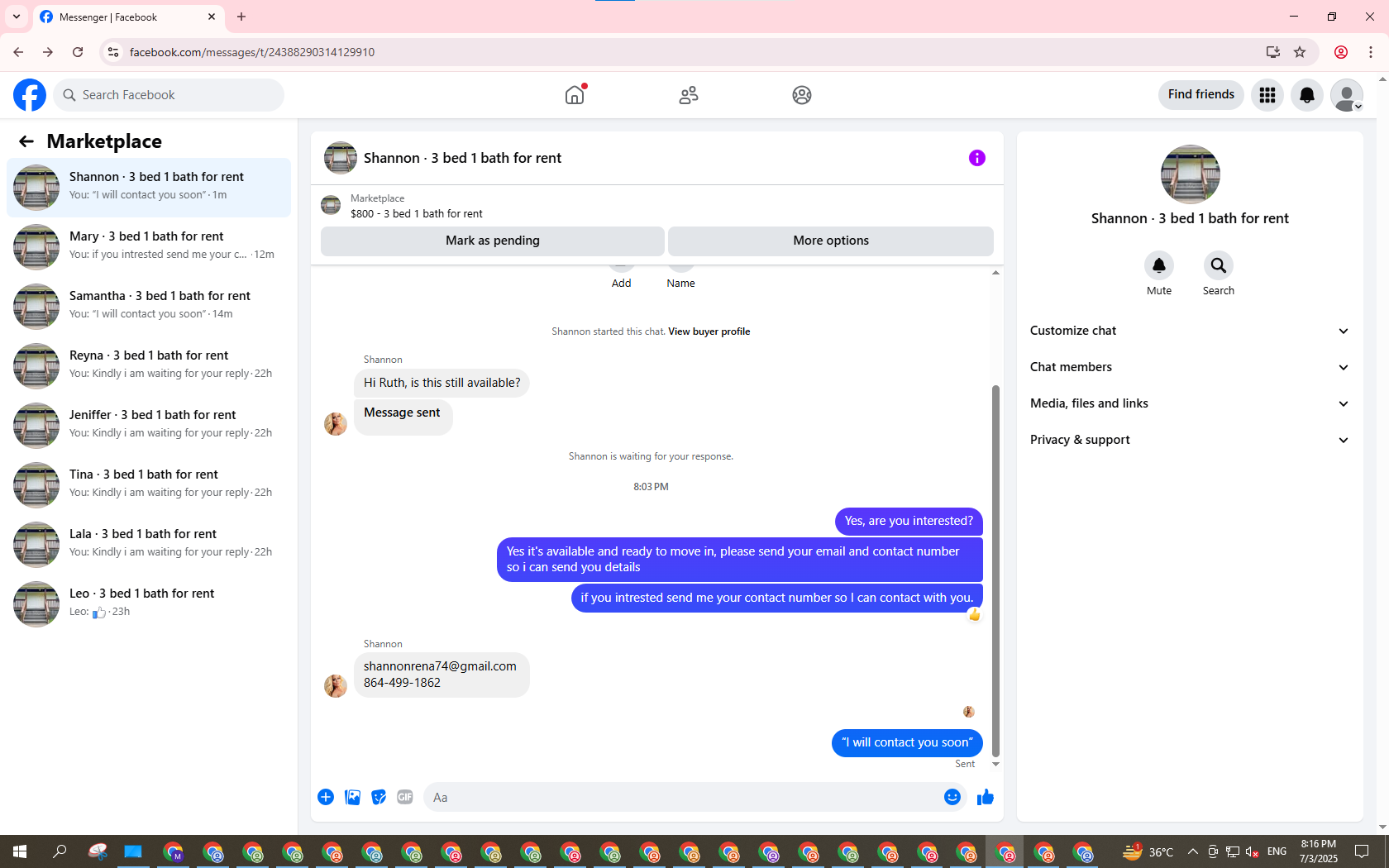Image resolution: width=1389 pixels, height=868 pixels.
Task: Expand Privacy & support section
Action: point(1190,440)
